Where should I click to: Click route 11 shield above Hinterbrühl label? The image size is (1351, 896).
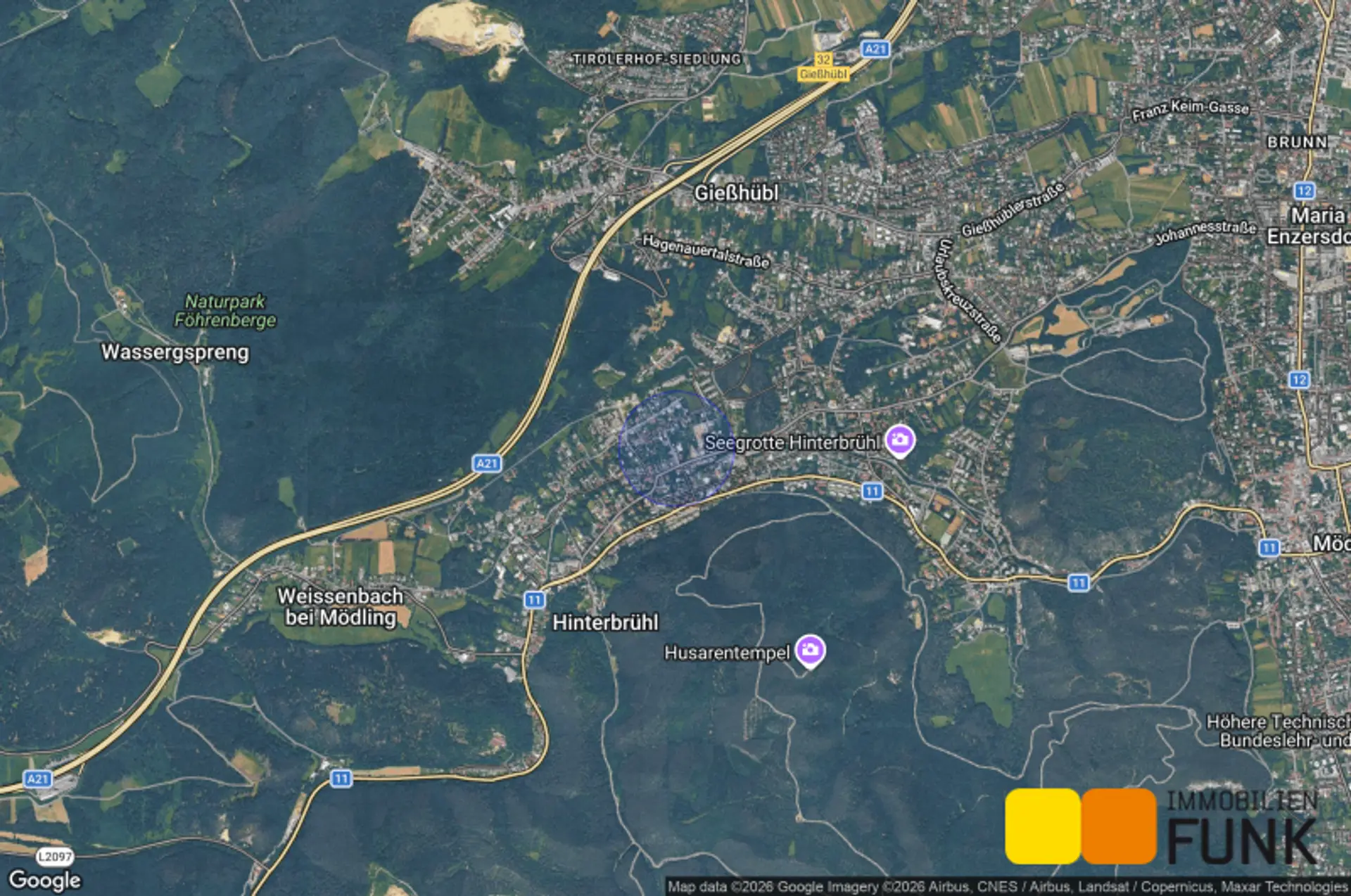pos(534,600)
